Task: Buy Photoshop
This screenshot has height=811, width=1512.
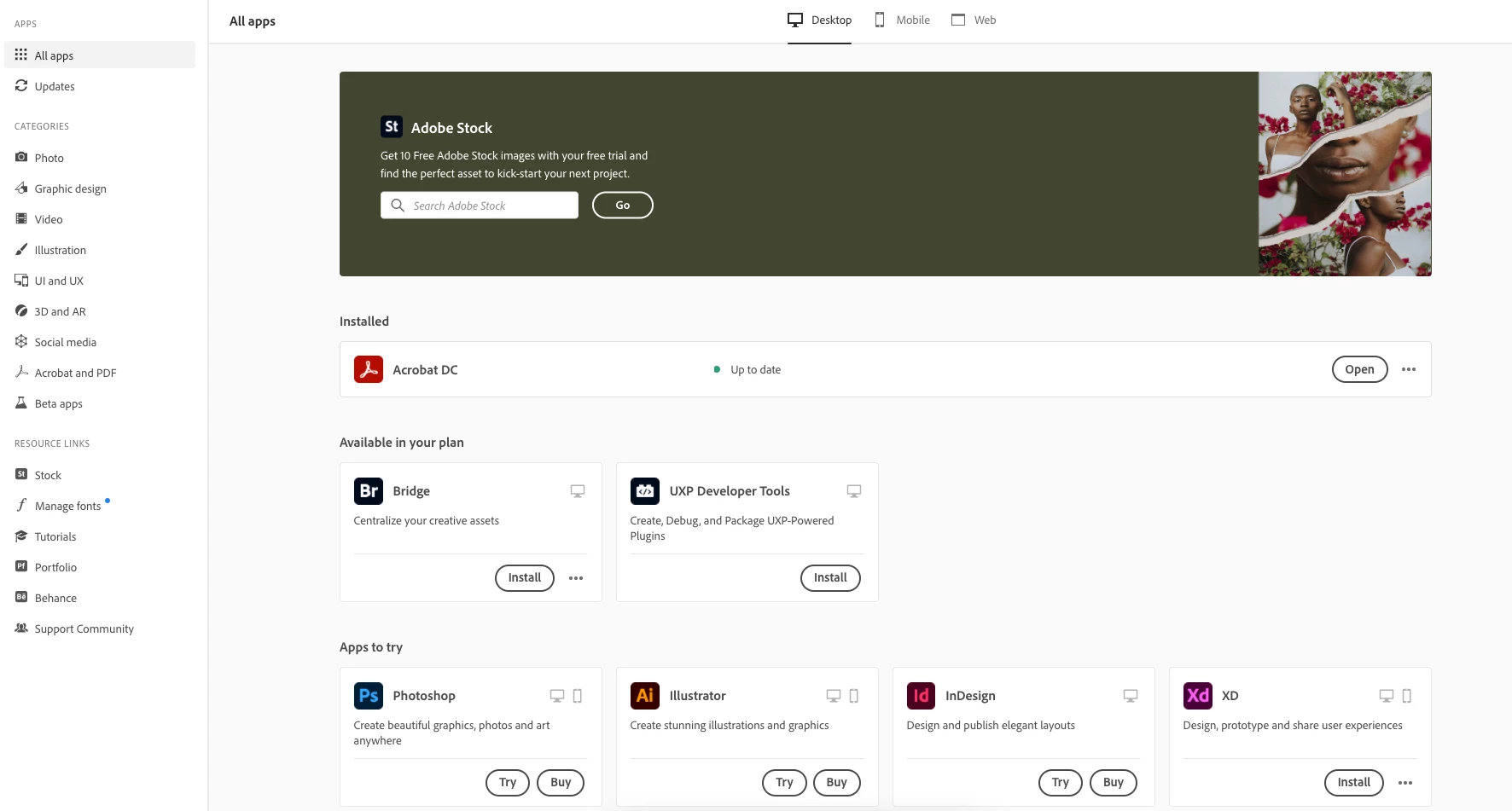Action: point(561,783)
